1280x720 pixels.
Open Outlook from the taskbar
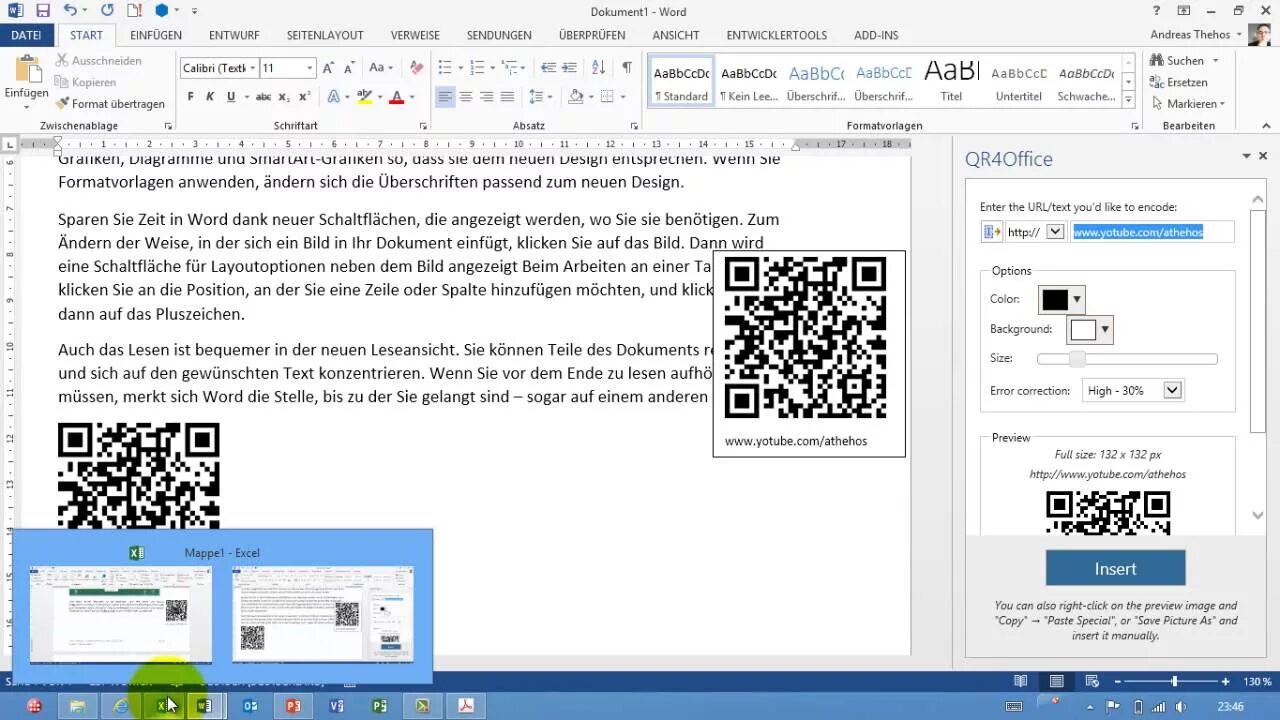250,706
